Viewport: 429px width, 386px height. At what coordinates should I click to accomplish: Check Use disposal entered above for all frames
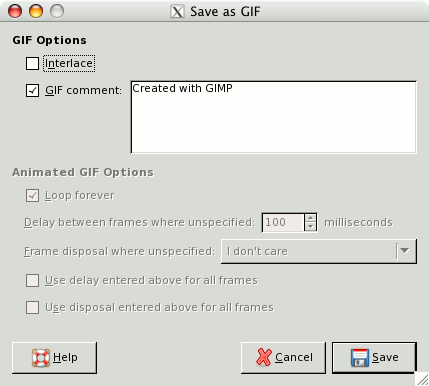[x=32, y=307]
